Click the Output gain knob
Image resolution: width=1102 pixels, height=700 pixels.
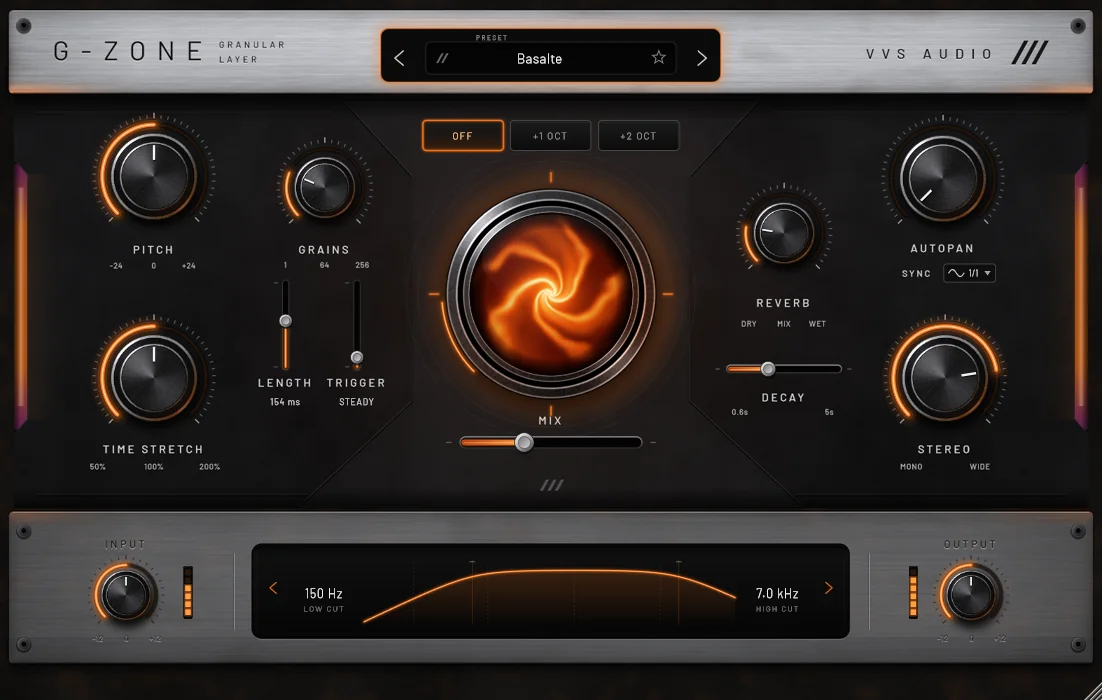pos(971,595)
